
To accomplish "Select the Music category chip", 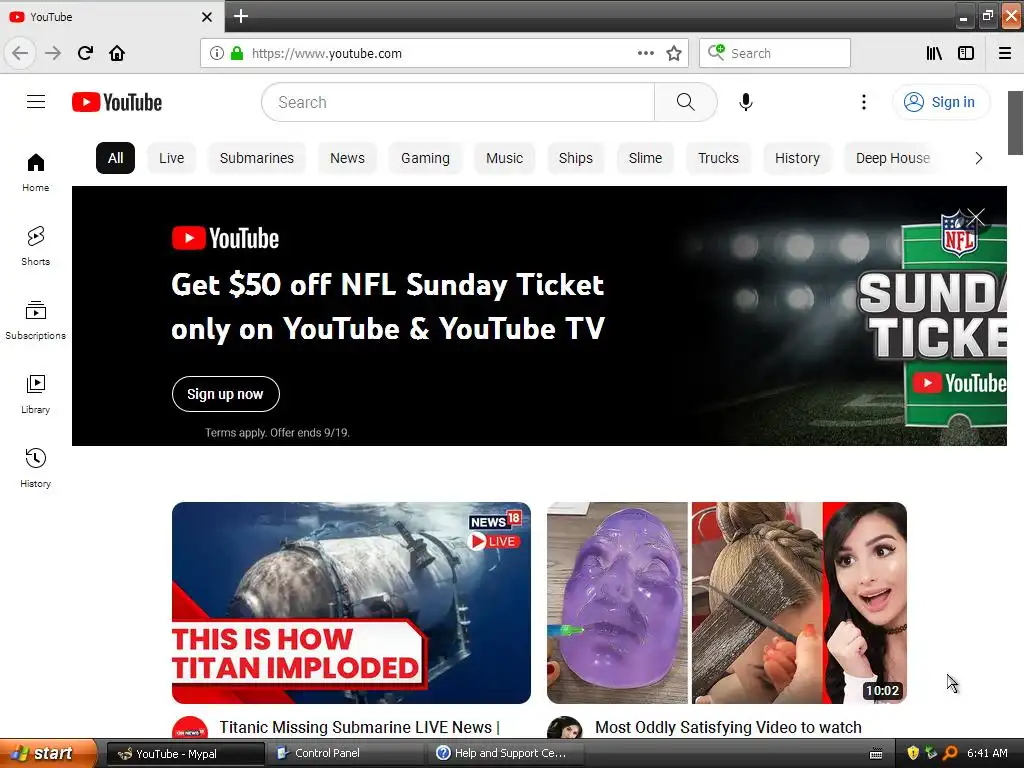I will (504, 158).
